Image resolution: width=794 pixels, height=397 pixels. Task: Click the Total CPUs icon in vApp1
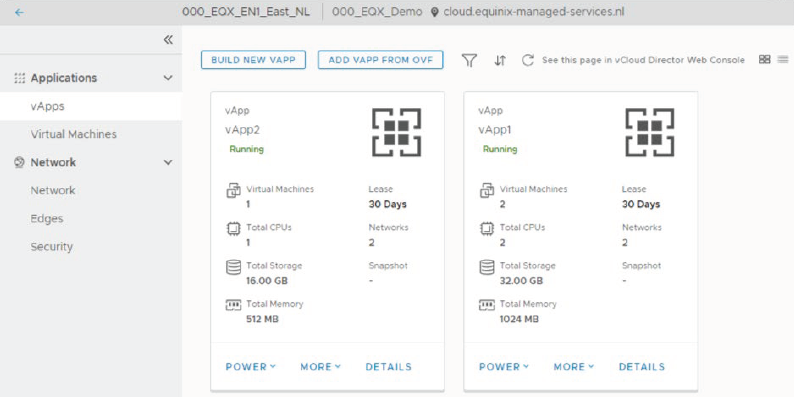(x=487, y=229)
